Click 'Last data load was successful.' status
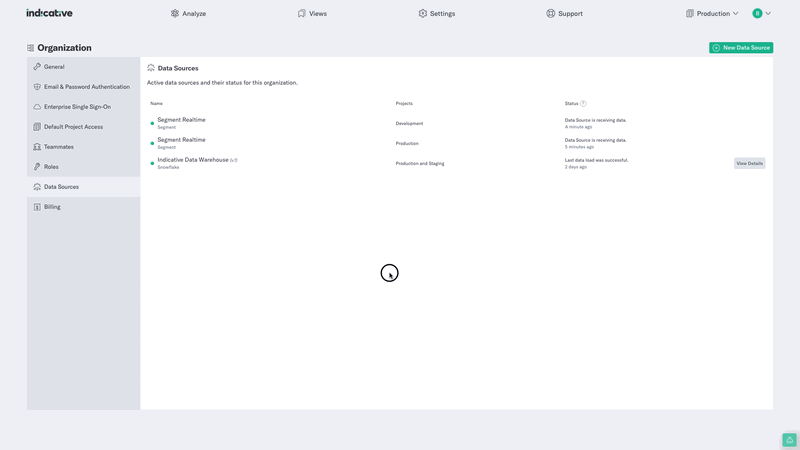800x450 pixels. [x=596, y=160]
